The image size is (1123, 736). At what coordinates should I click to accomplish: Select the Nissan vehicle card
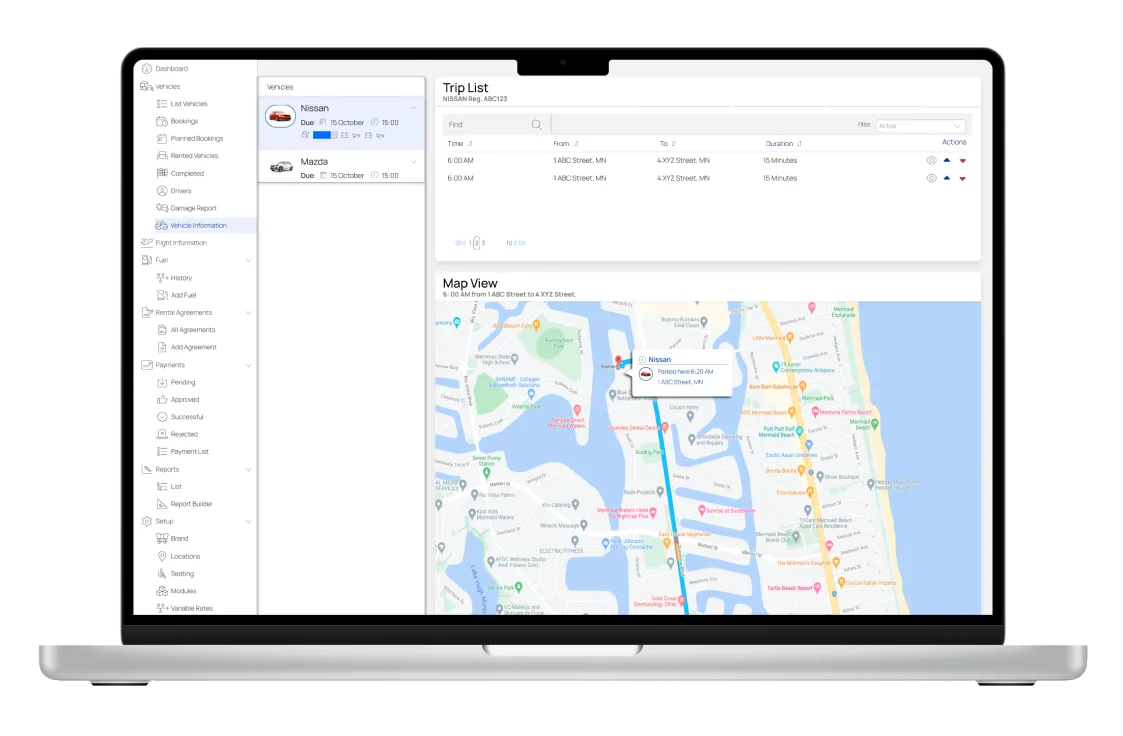click(341, 122)
